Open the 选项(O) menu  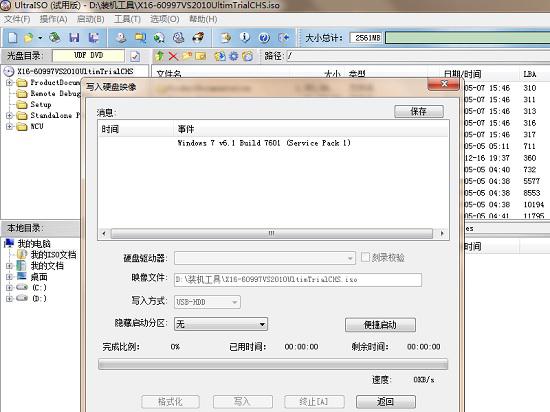point(165,19)
